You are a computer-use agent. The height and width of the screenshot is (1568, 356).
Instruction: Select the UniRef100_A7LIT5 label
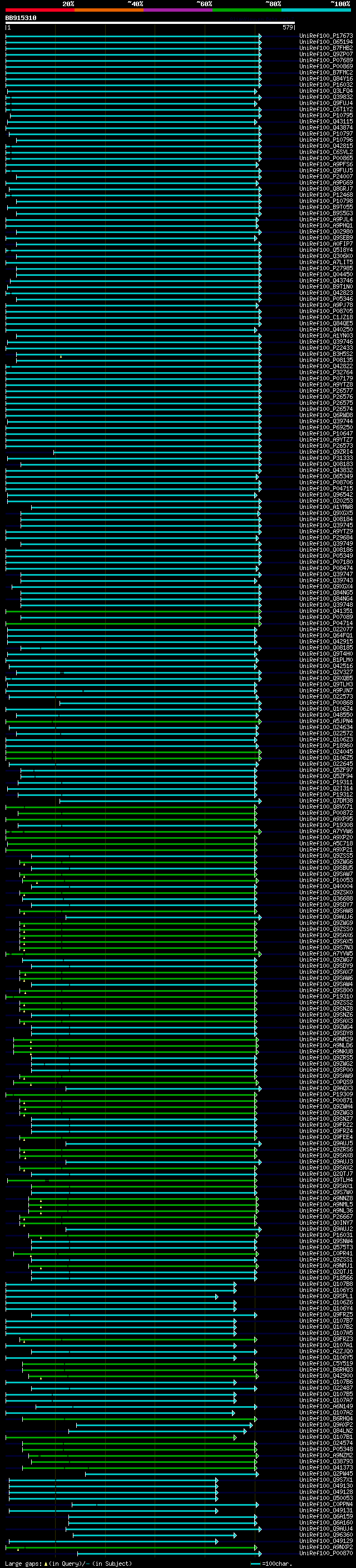coord(326,263)
